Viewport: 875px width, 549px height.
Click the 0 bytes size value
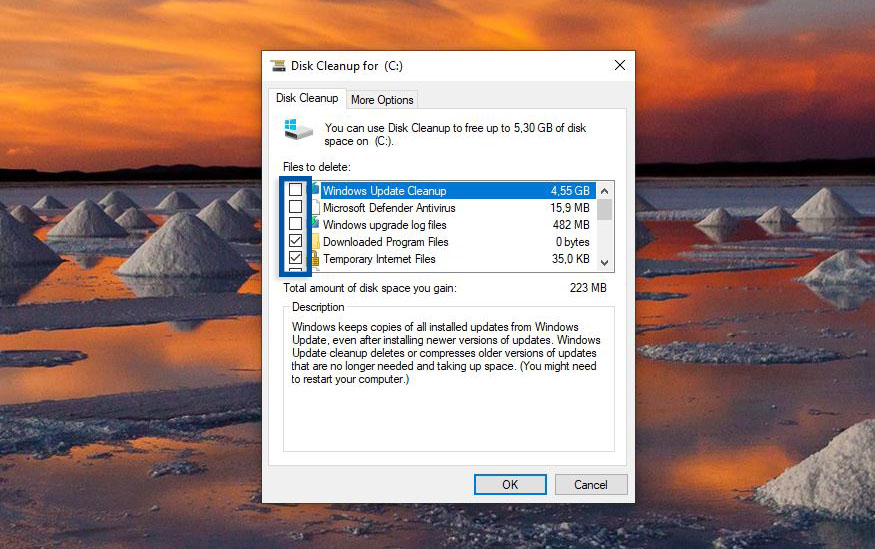[573, 242]
